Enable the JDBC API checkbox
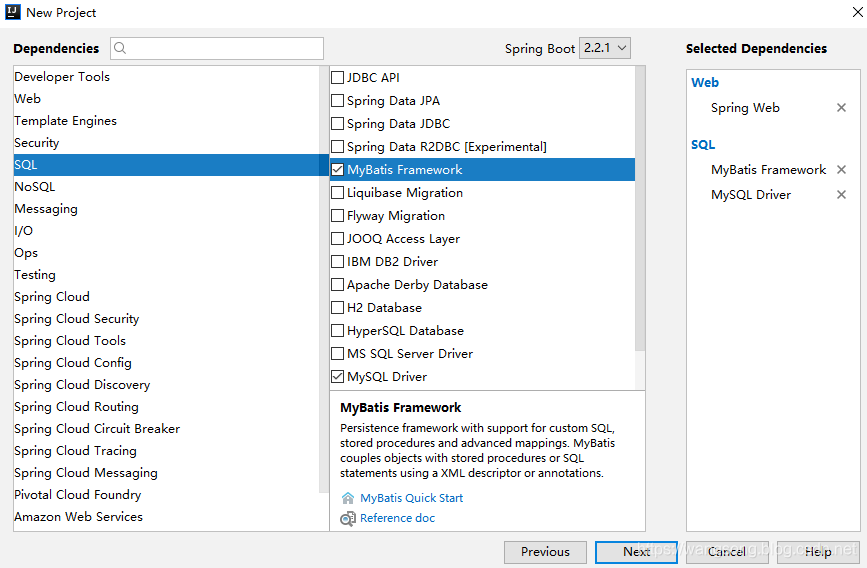The width and height of the screenshot is (867, 568). click(338, 78)
